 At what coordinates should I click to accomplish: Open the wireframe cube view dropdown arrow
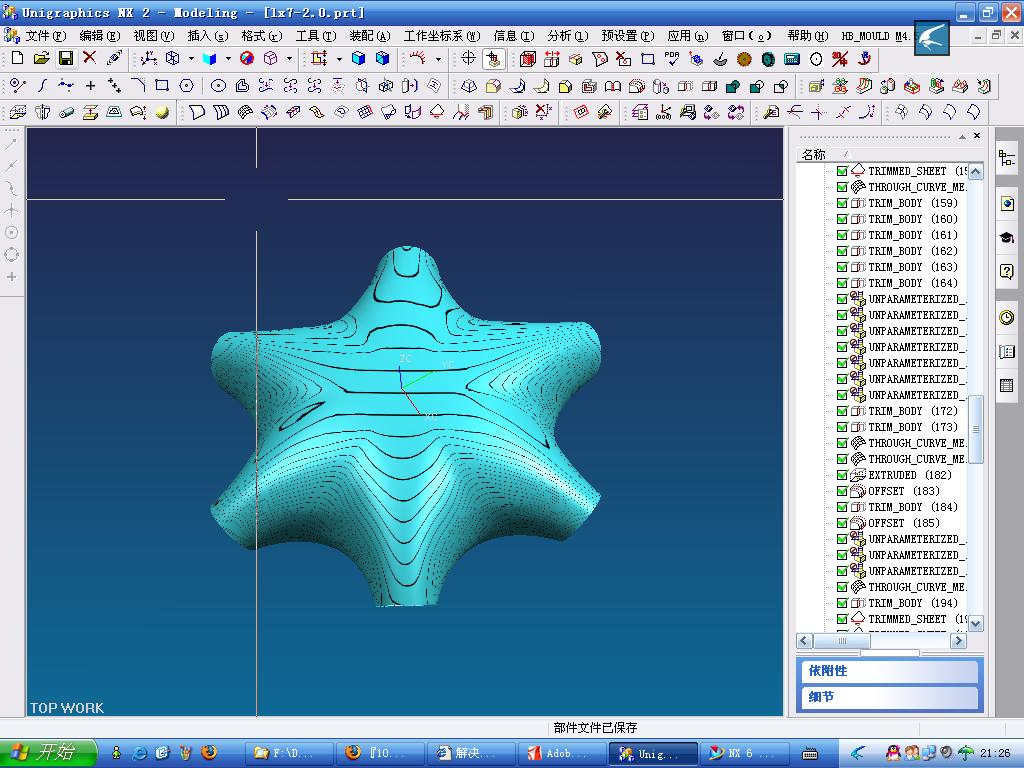(191, 59)
